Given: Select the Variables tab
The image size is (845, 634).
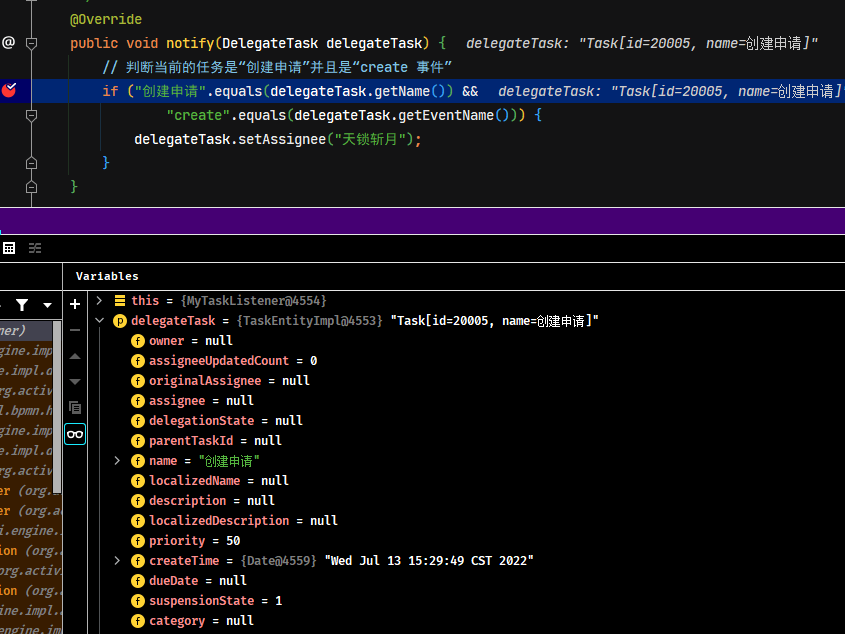Looking at the screenshot, I should [x=107, y=276].
